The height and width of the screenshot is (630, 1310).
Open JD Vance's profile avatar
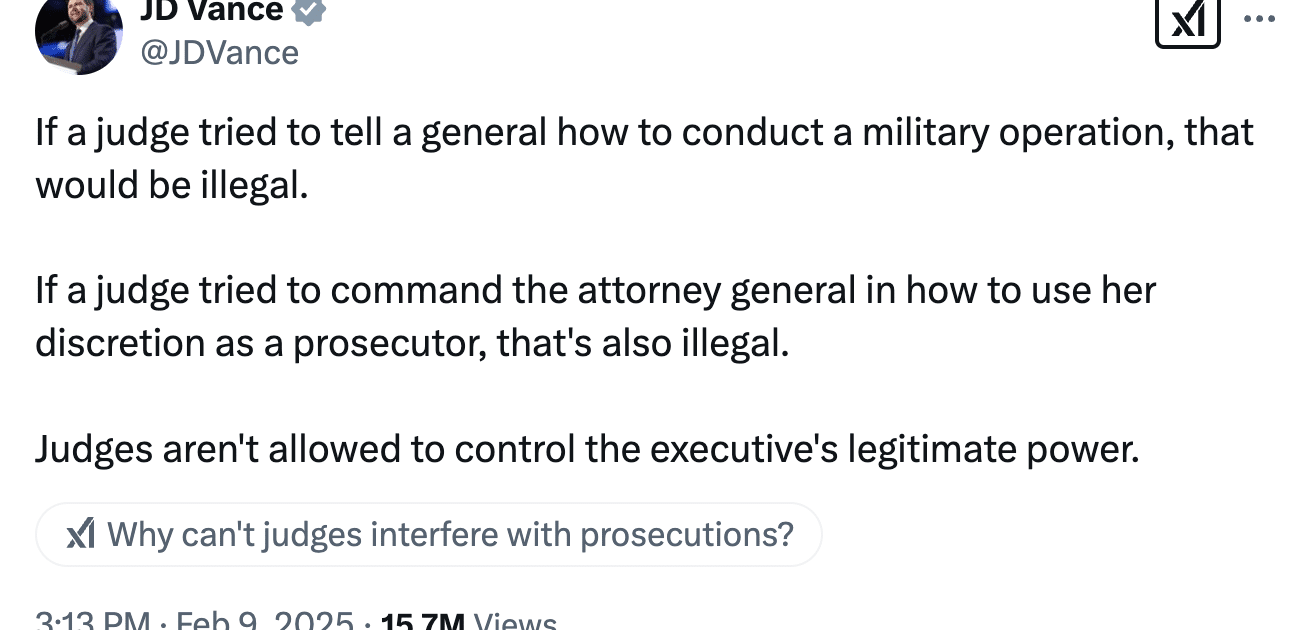click(79, 32)
